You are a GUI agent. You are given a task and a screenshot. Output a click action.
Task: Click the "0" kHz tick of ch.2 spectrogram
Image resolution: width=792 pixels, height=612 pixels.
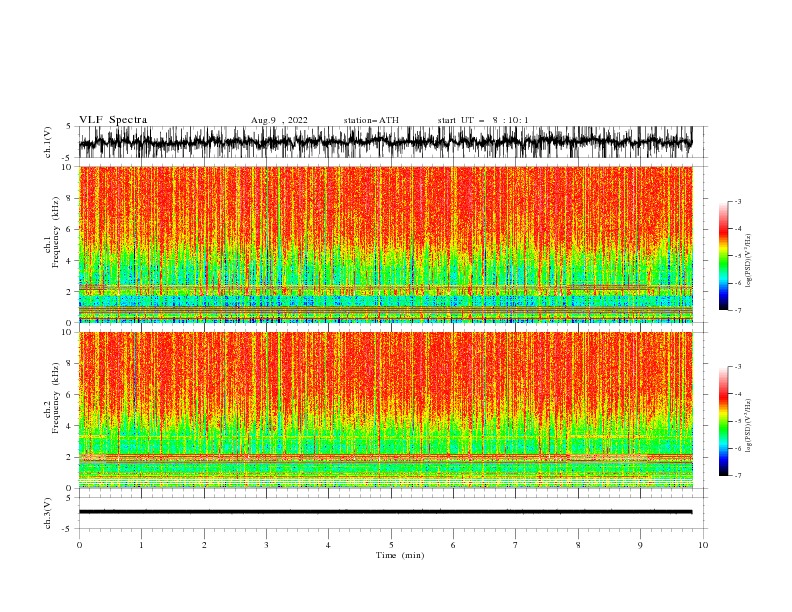[x=70, y=488]
